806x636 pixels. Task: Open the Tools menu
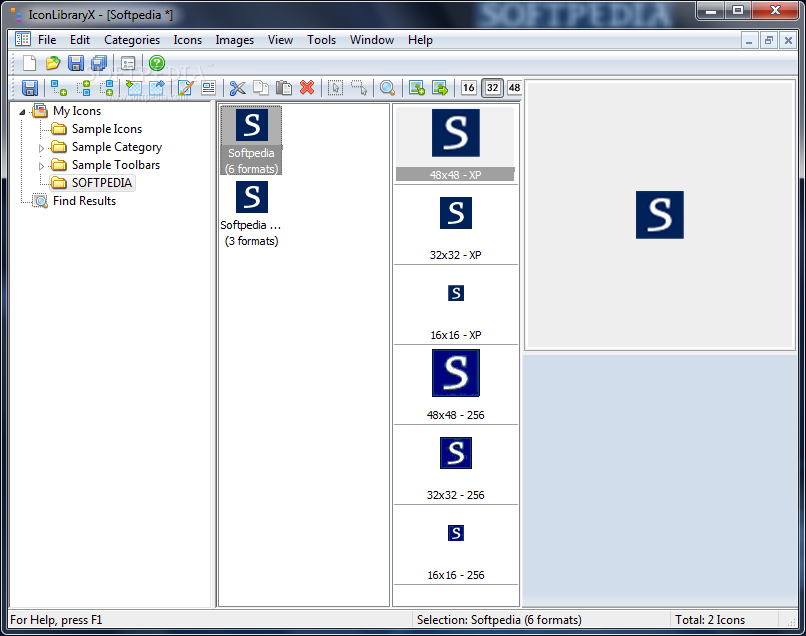321,40
